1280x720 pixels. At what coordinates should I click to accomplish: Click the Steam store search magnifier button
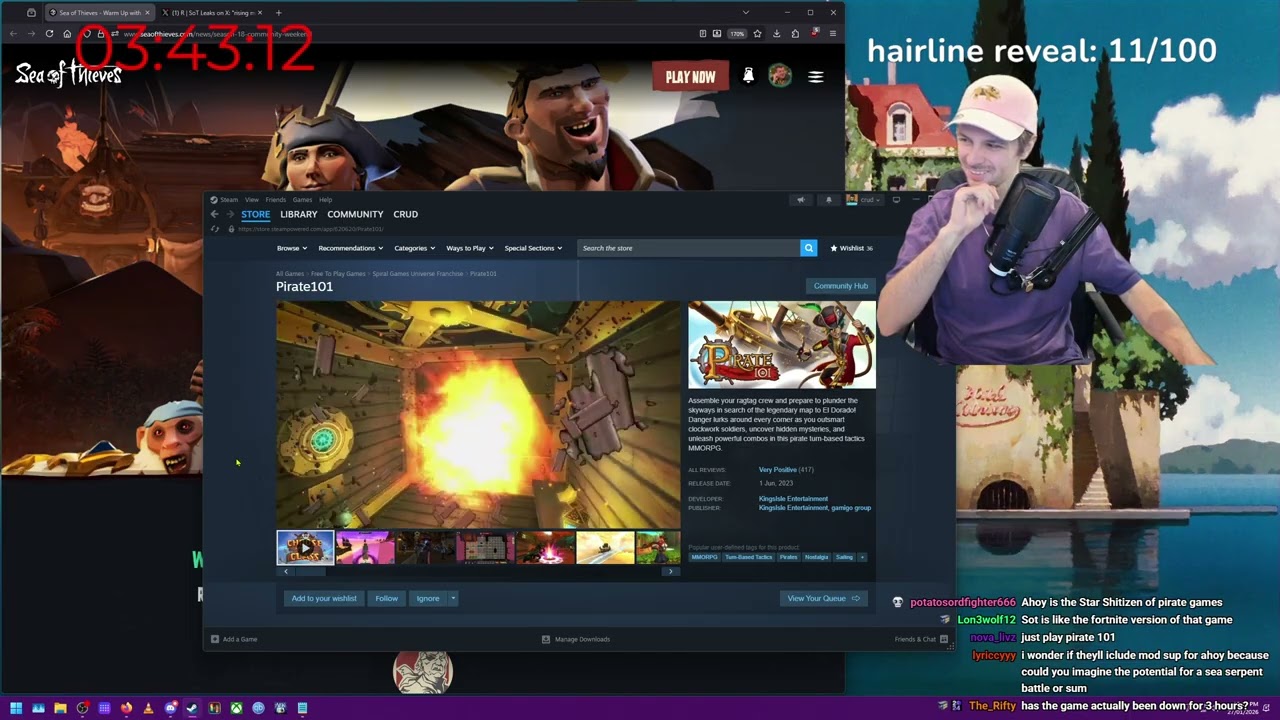pyautogui.click(x=808, y=248)
